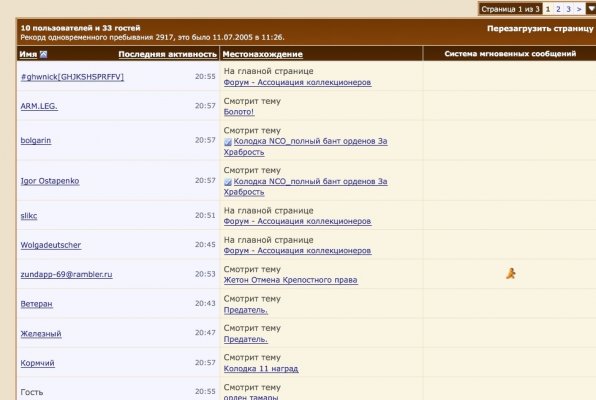This screenshot has height=400, width=596.
Task: Open ARM.LEG. user profile
Action: tap(39, 106)
